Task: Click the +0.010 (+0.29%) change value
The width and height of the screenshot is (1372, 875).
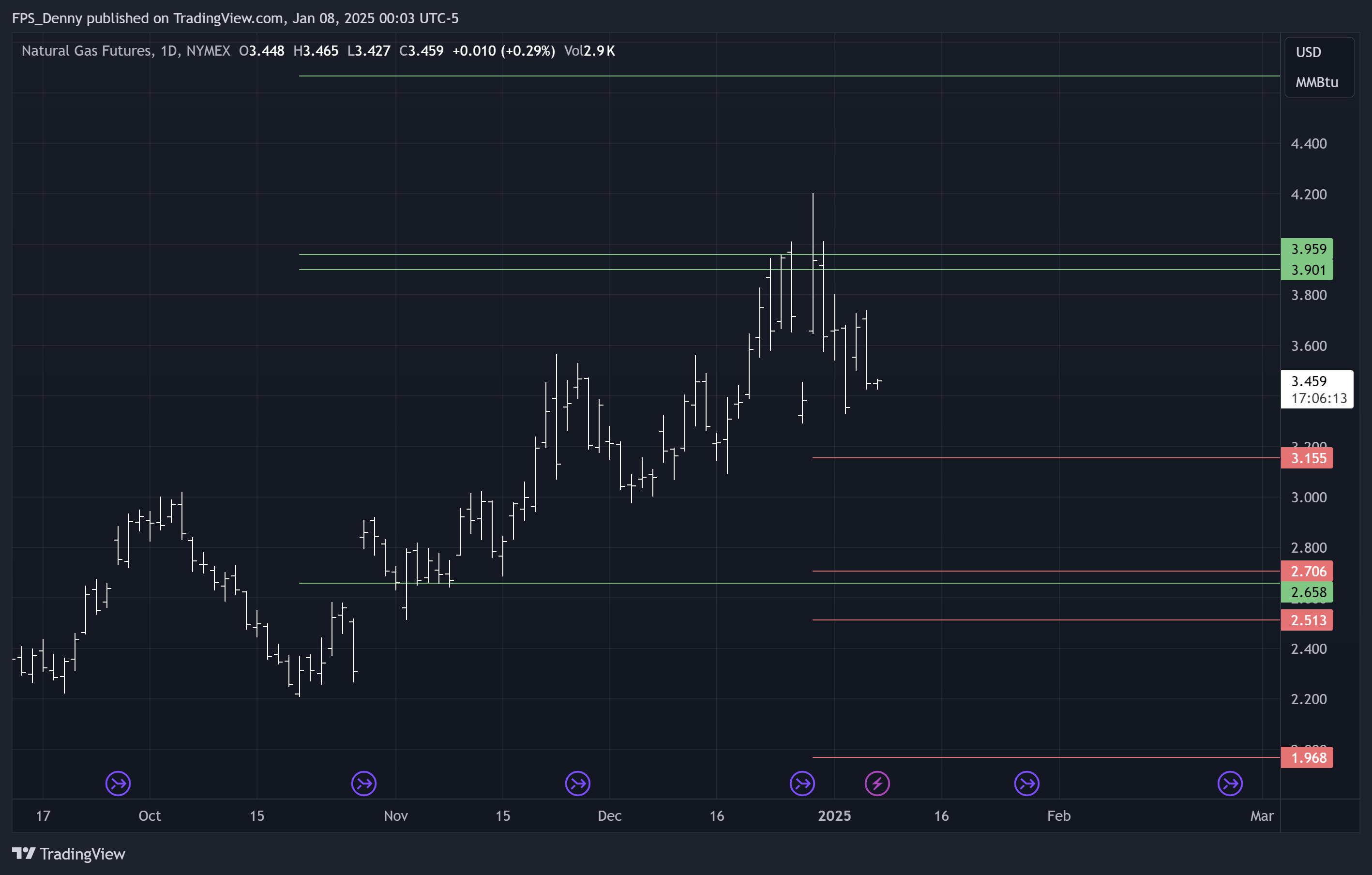Action: point(504,51)
